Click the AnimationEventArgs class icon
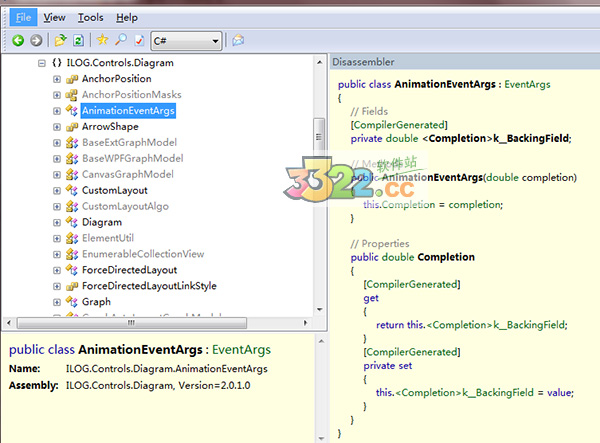The image size is (600, 443). (72, 111)
